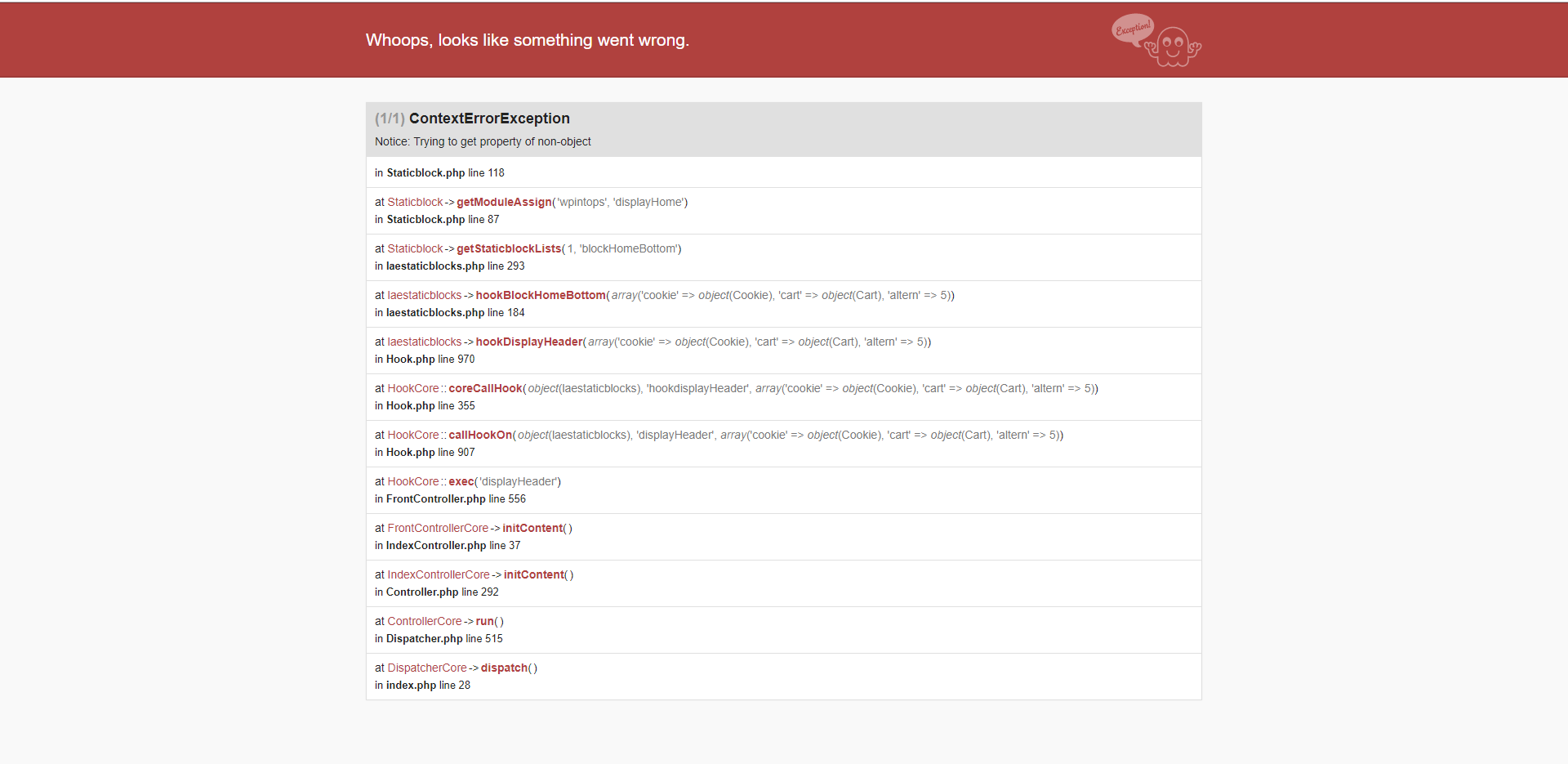This screenshot has height=764, width=1568.
Task: Select the laestaticblocks class before hookDisplayHeader
Action: (x=425, y=342)
